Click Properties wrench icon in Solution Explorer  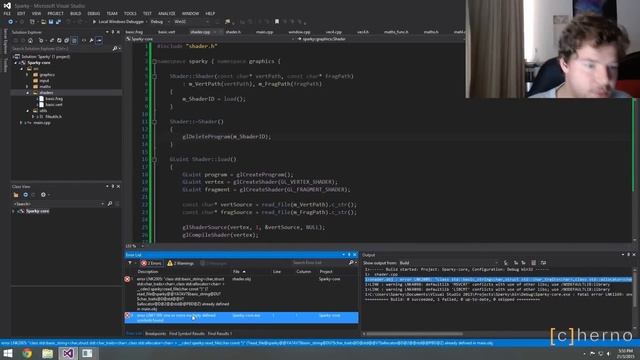coord(91,40)
